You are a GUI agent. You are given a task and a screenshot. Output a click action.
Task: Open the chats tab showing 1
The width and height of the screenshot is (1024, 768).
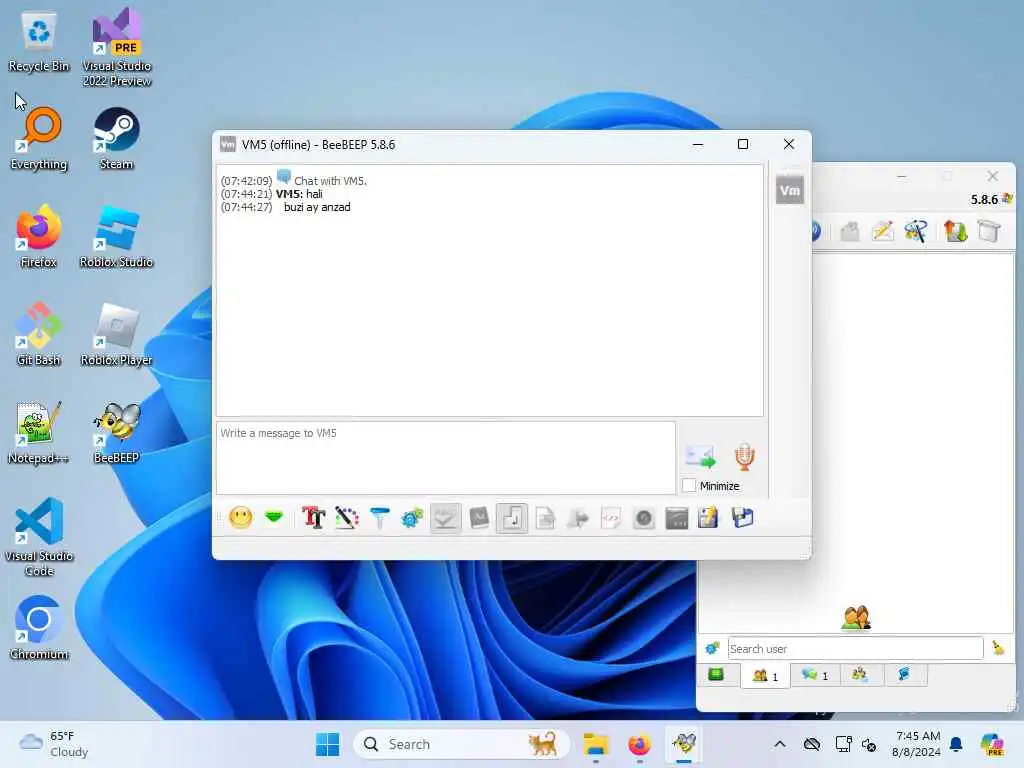(814, 675)
